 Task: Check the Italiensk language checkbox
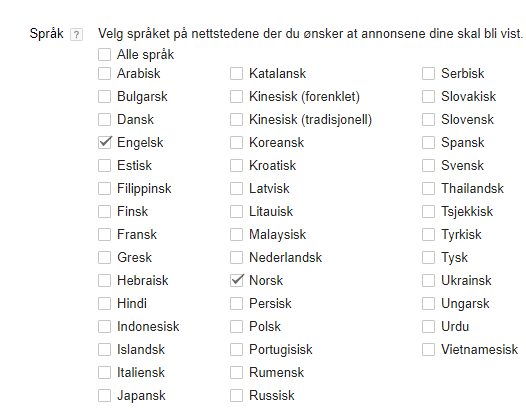pos(104,372)
